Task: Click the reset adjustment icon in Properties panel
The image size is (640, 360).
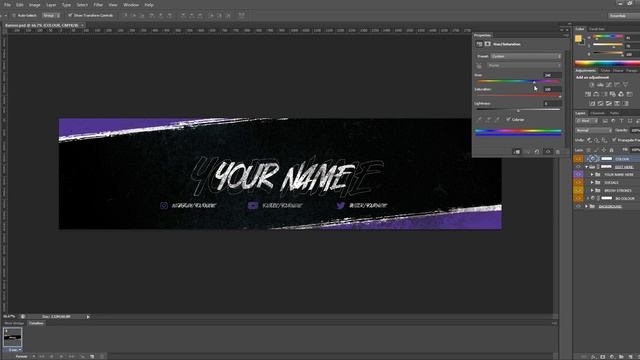Action: click(537, 152)
